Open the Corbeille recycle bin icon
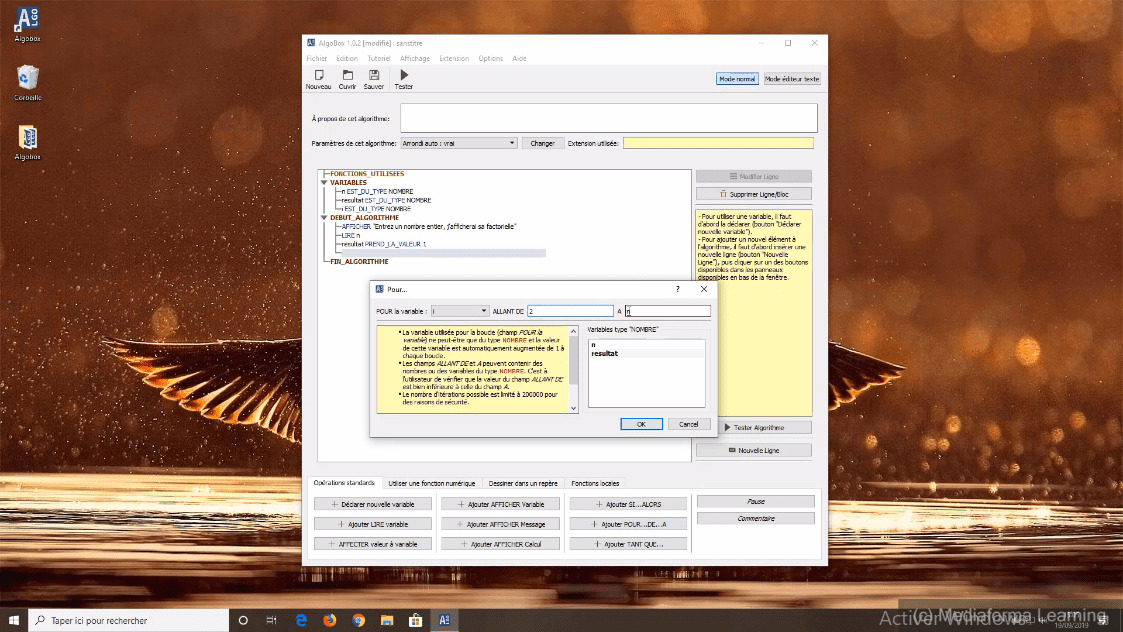1123x632 pixels. (28, 78)
